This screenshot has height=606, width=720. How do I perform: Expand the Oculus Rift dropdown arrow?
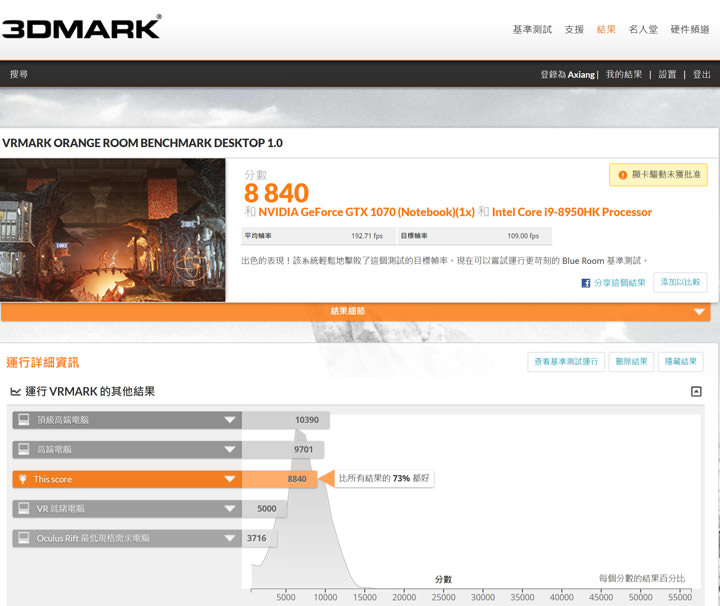(x=230, y=538)
